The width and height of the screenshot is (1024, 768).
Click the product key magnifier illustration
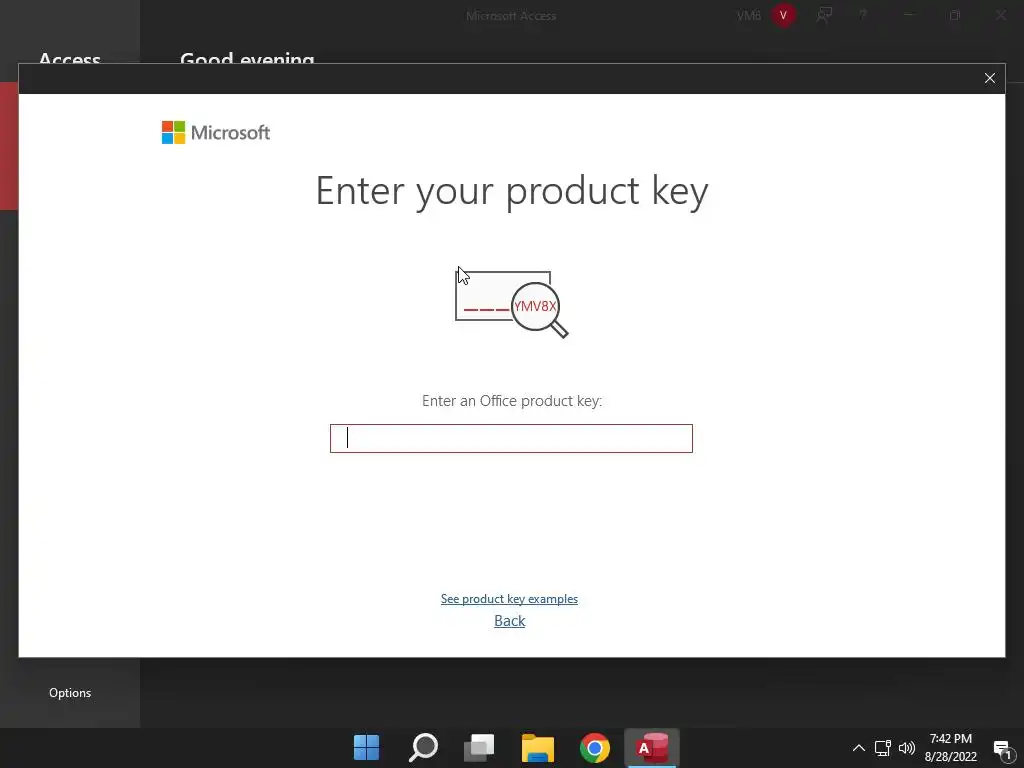511,304
